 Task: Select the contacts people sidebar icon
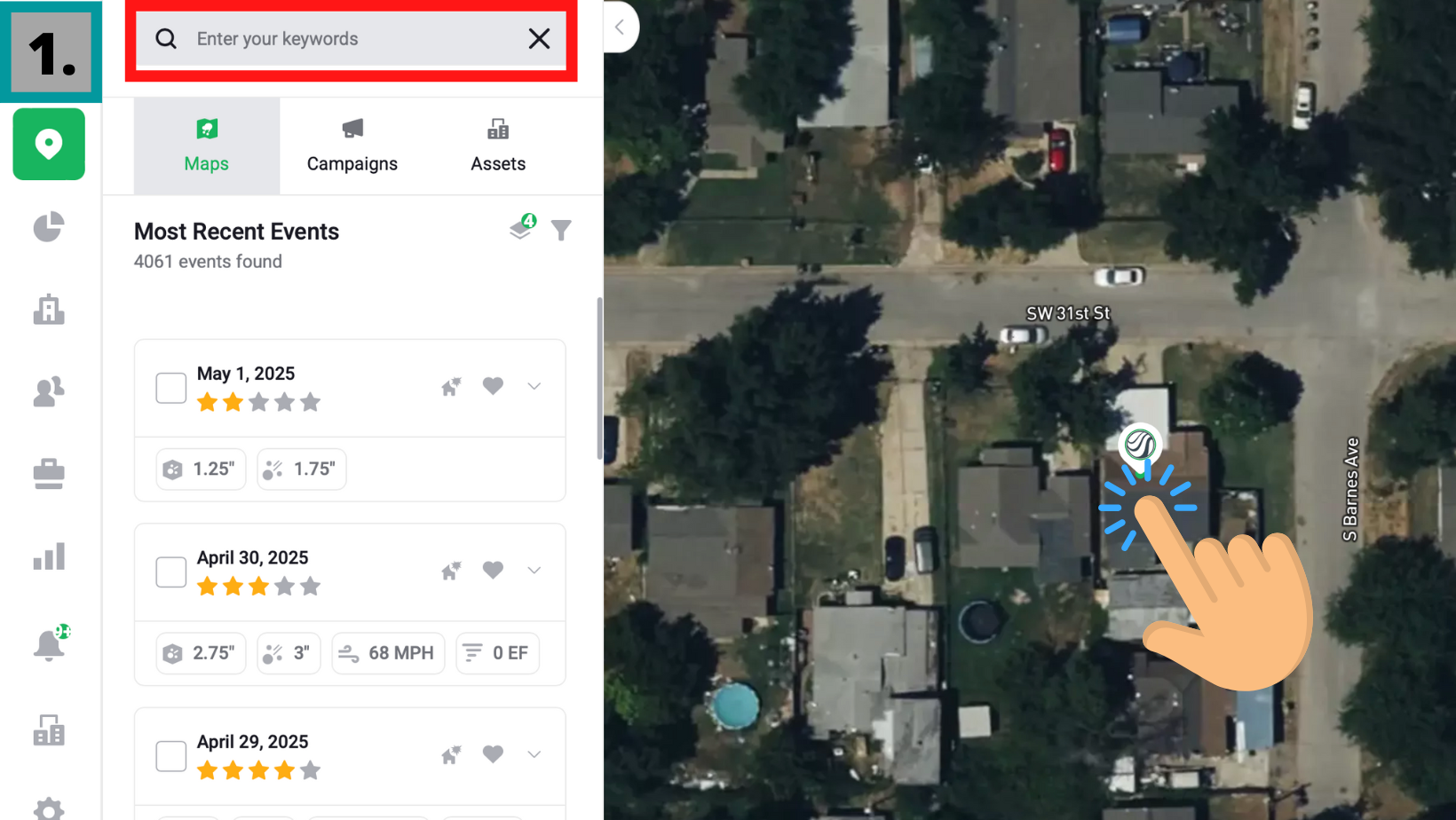pyautogui.click(x=49, y=391)
